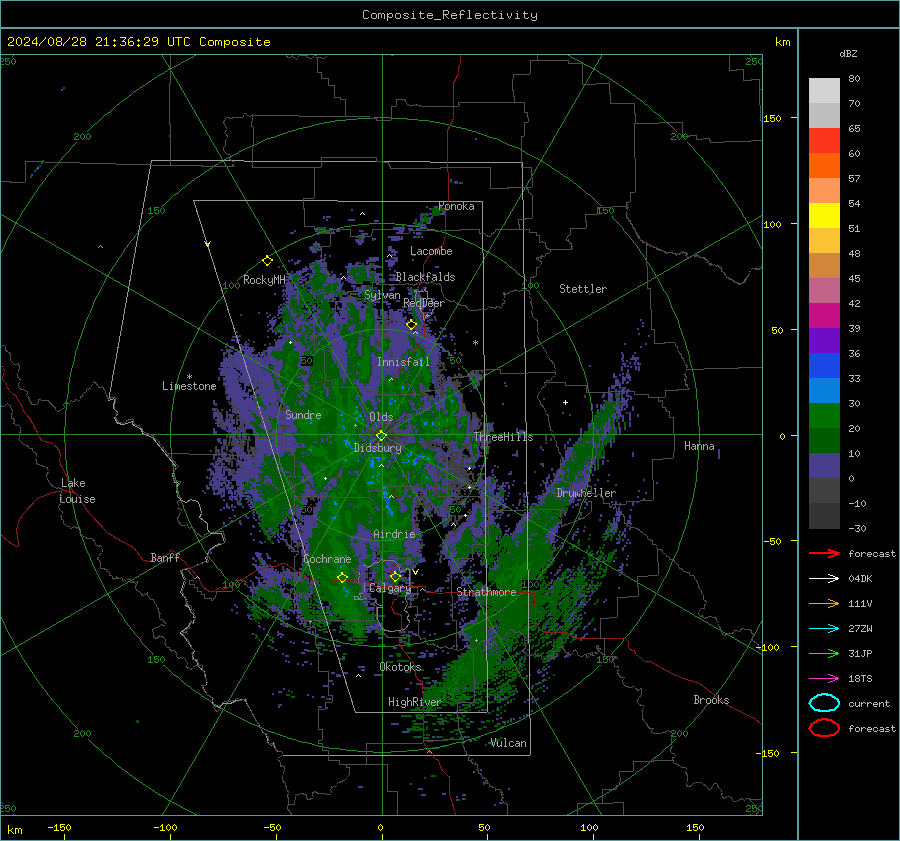Viewport: 900px width, 841px height.
Task: Click the Cochrane label
Action: tap(327, 559)
